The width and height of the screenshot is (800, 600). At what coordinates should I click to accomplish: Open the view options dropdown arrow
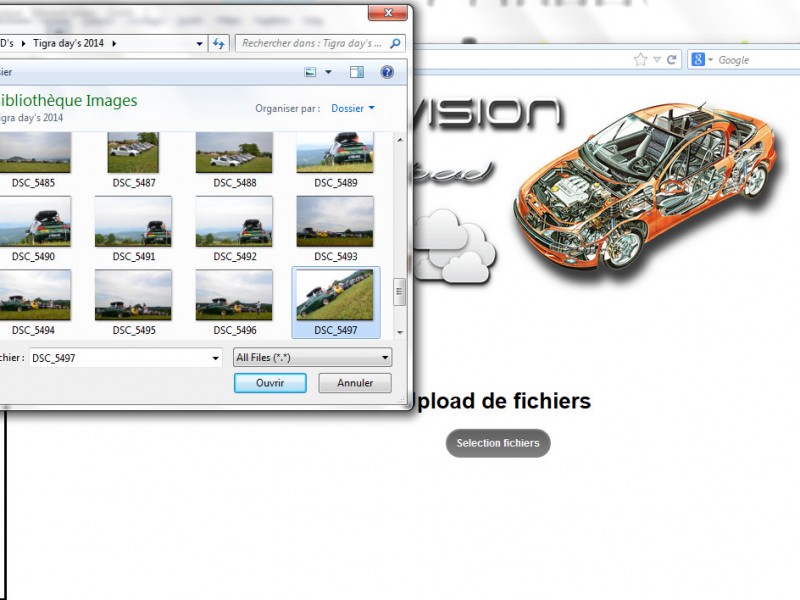[327, 72]
